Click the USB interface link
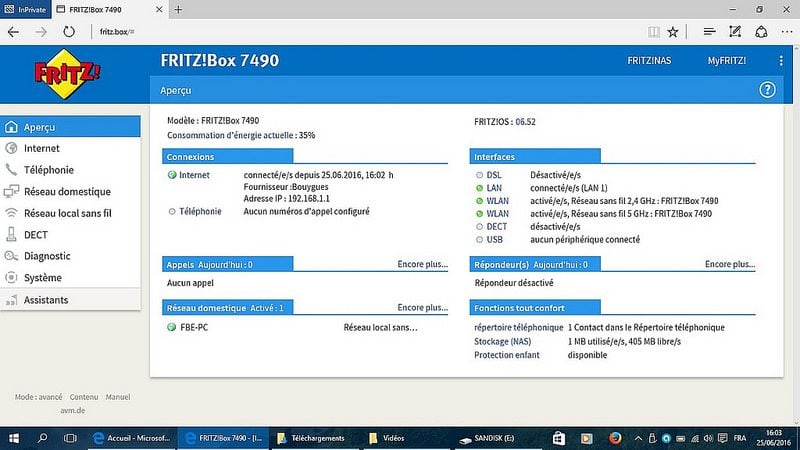800x450 pixels. point(494,239)
